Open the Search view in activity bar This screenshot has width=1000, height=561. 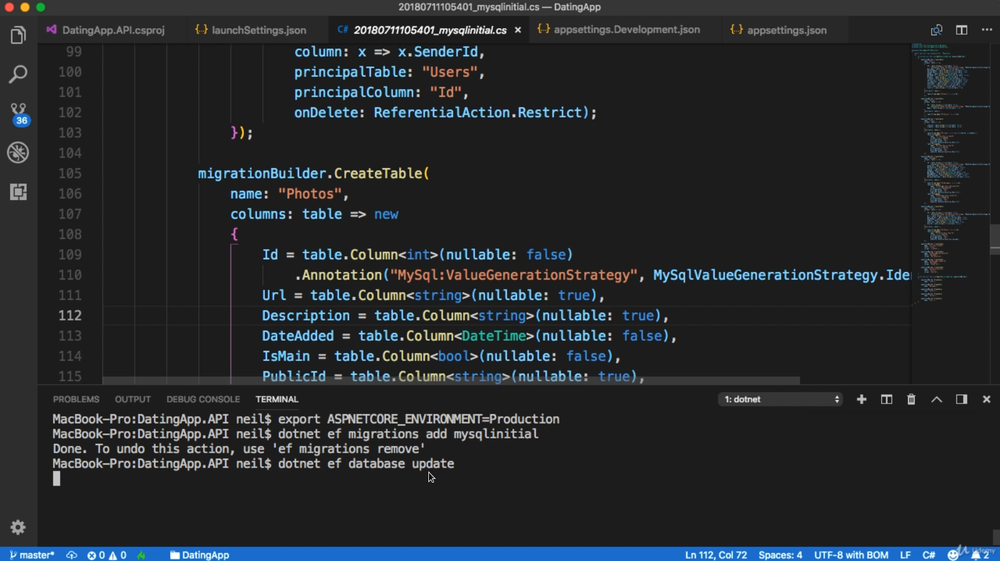pos(18,75)
